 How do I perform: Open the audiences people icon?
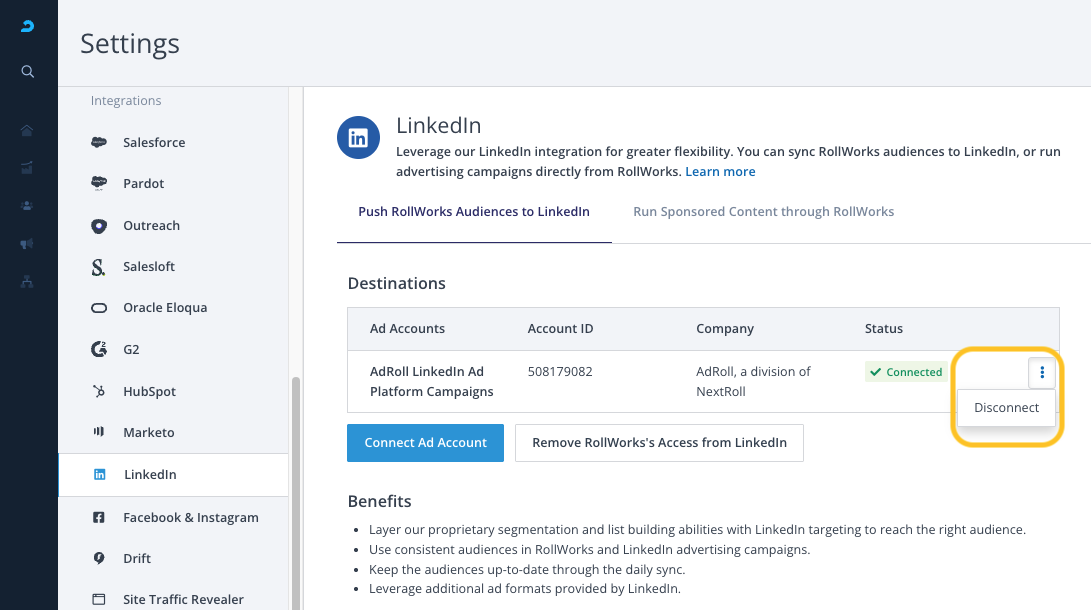coord(28,206)
